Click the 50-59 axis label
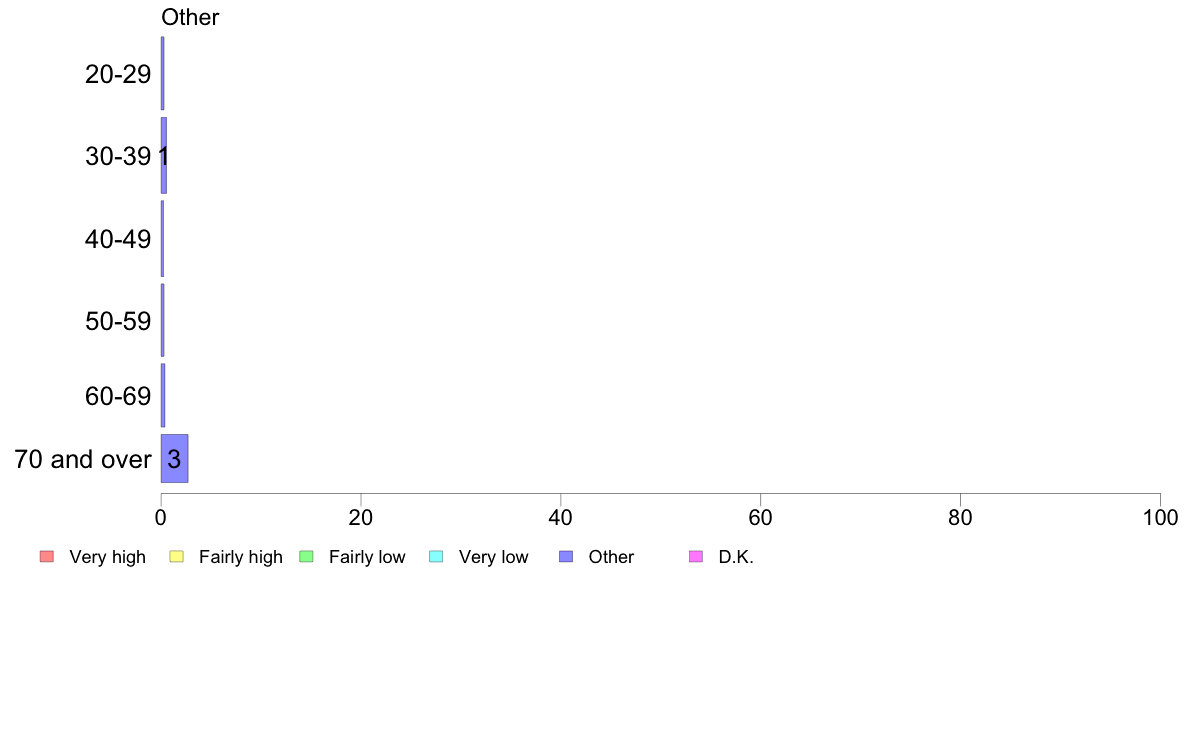 point(118,321)
